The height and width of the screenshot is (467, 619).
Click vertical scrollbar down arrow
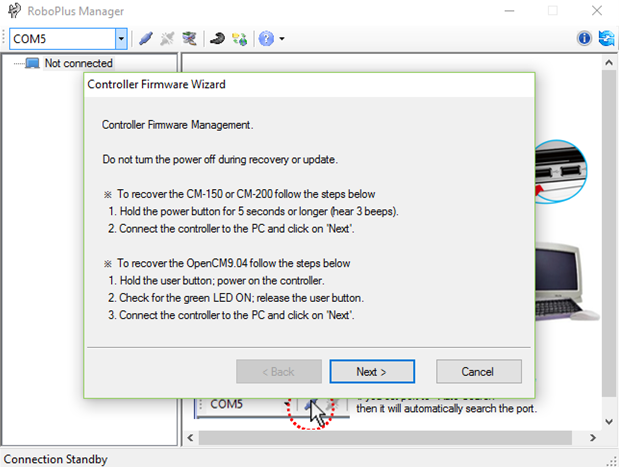(609, 421)
